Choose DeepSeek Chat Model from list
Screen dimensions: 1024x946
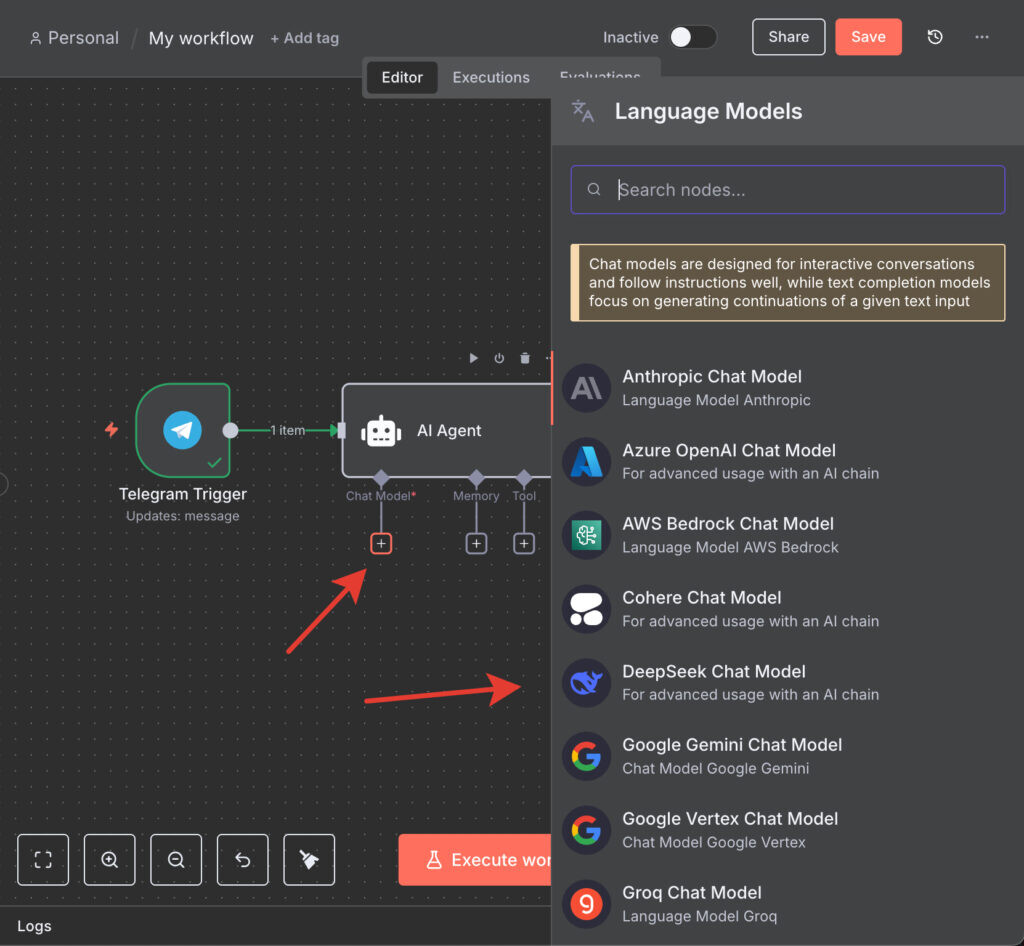714,682
